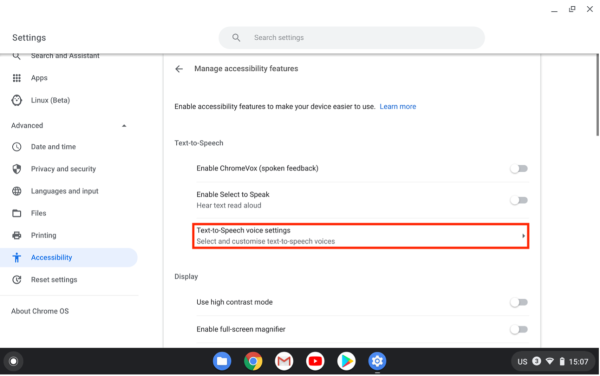Click the Text-to-Speech section heading
Viewport: 600px width, 376px height.
click(199, 143)
